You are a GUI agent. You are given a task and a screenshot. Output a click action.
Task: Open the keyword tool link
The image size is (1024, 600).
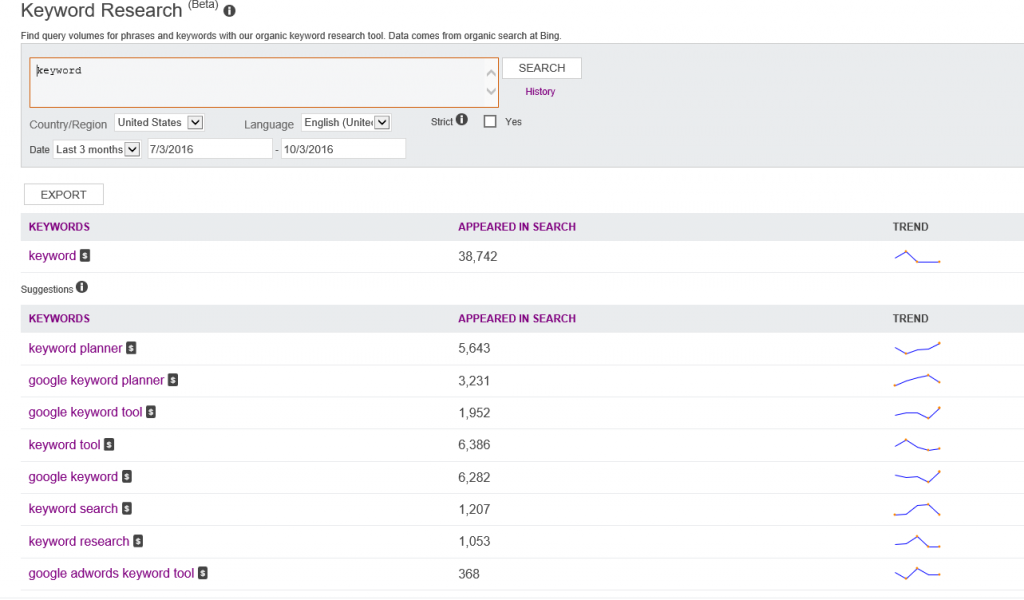click(x=64, y=445)
